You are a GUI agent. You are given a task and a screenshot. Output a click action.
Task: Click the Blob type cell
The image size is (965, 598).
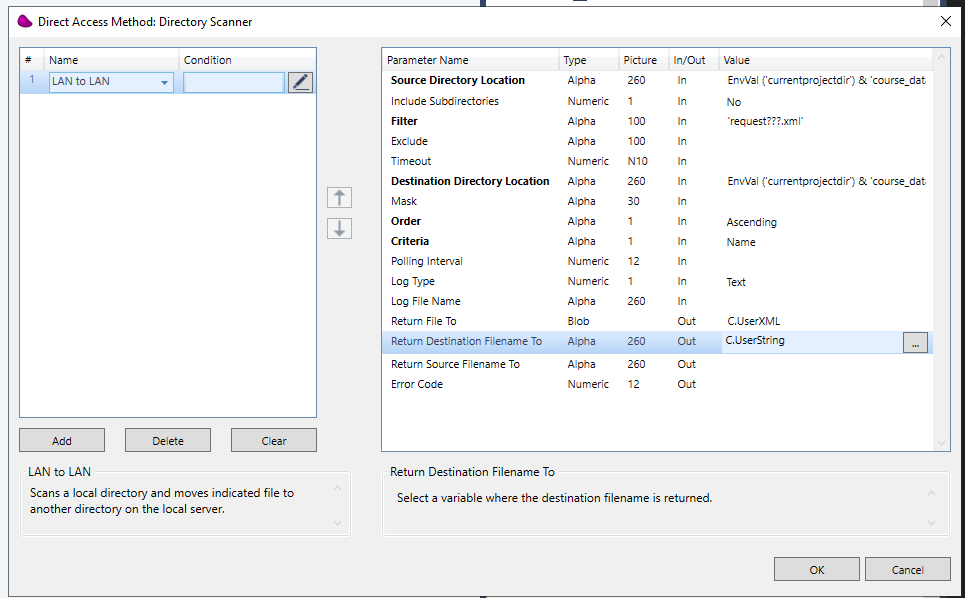[x=578, y=321]
